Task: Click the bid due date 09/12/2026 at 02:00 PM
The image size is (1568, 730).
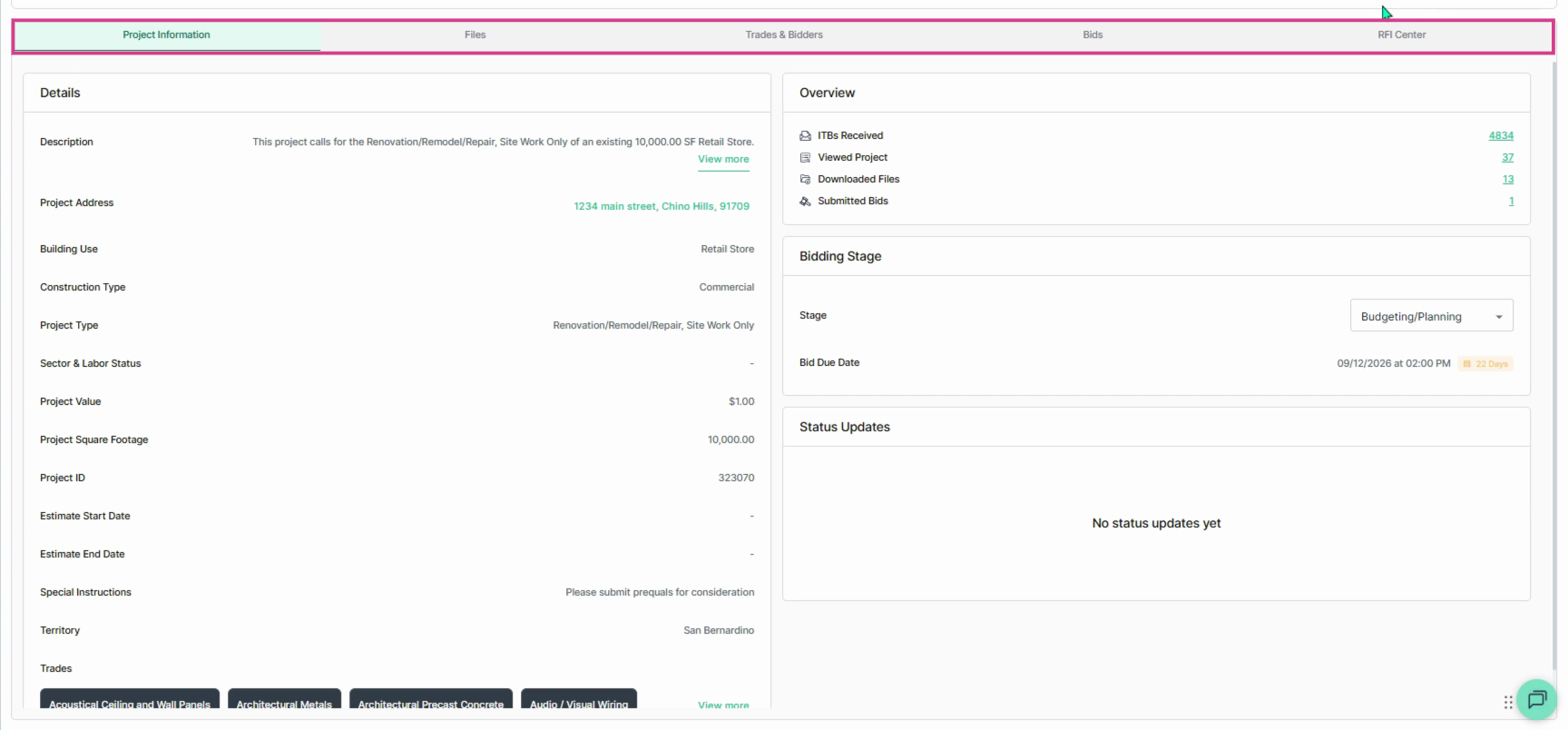Action: 1393,363
